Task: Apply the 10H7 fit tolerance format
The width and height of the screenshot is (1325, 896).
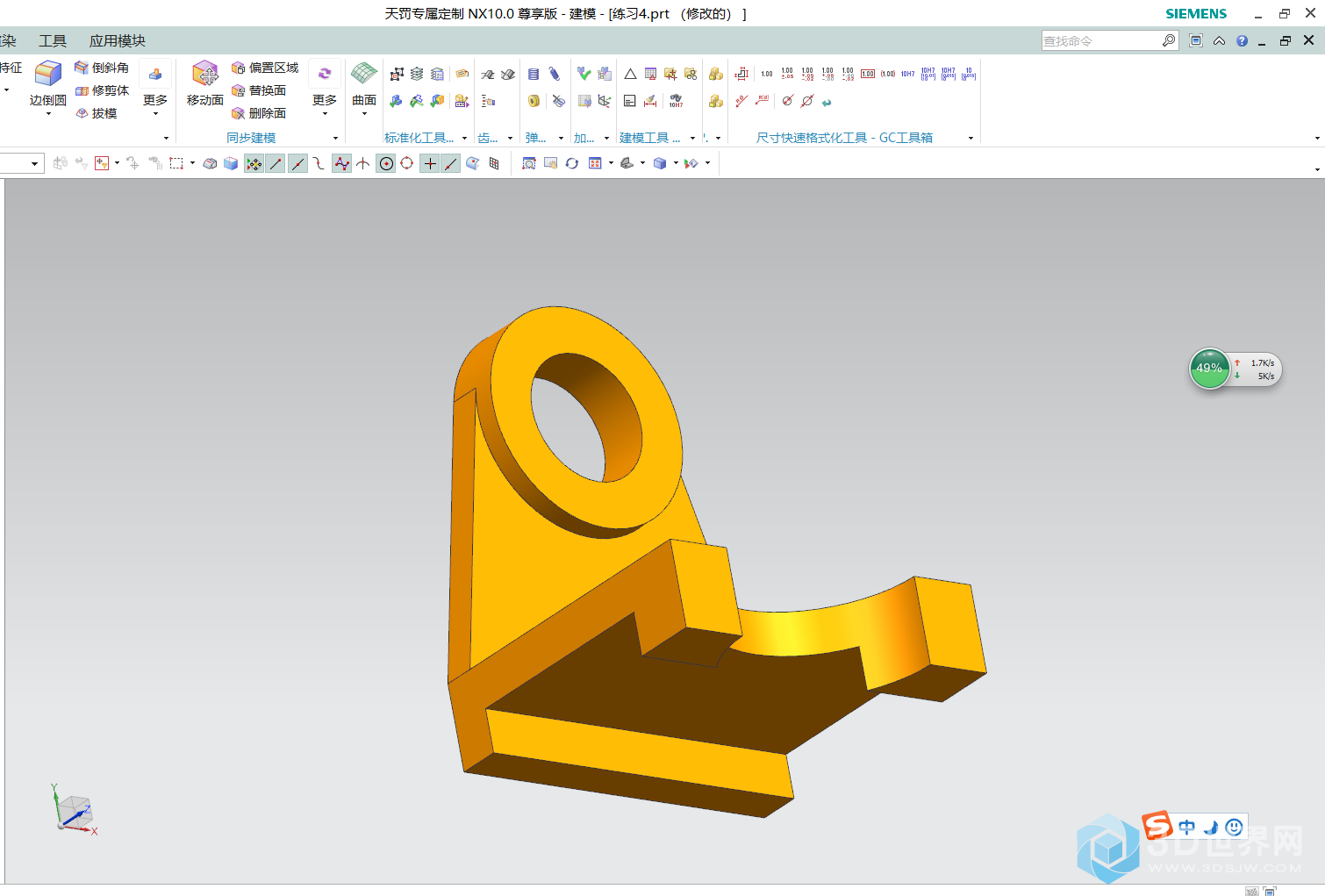Action: (908, 75)
